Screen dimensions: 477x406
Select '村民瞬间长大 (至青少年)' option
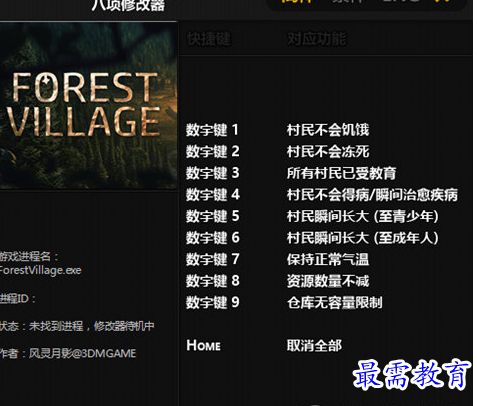click(x=363, y=216)
